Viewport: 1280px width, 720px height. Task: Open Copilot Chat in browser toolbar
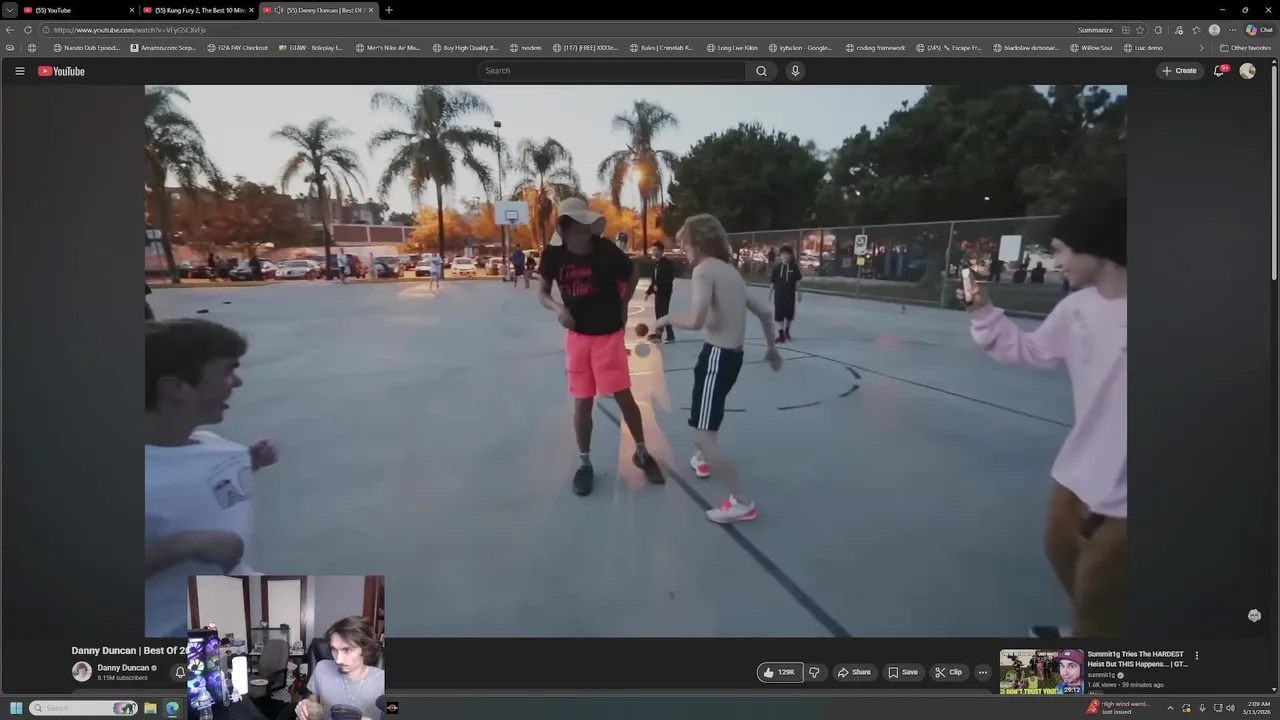1259,30
